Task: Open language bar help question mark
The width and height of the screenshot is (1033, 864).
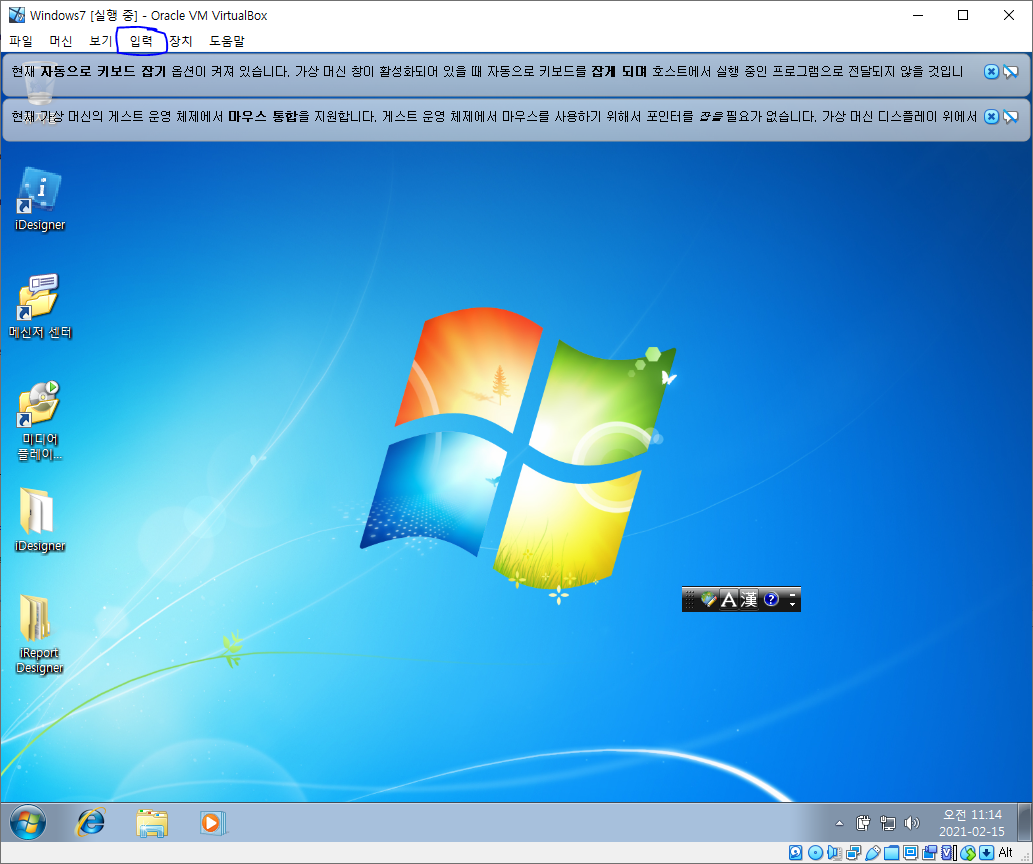Action: tap(771, 599)
